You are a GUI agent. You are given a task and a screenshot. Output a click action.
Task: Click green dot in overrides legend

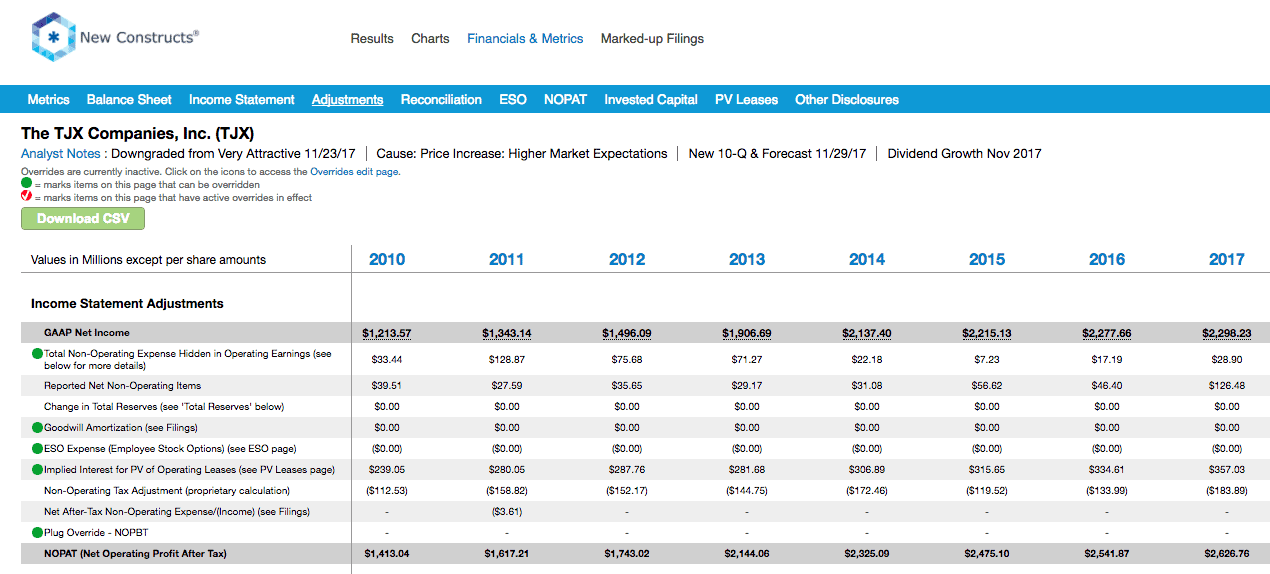[27, 184]
